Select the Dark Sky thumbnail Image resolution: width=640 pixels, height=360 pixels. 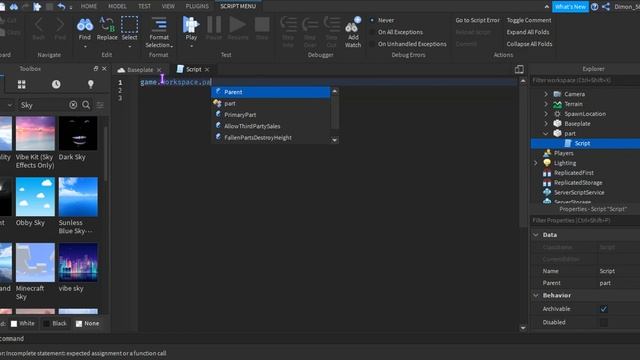pos(78,133)
